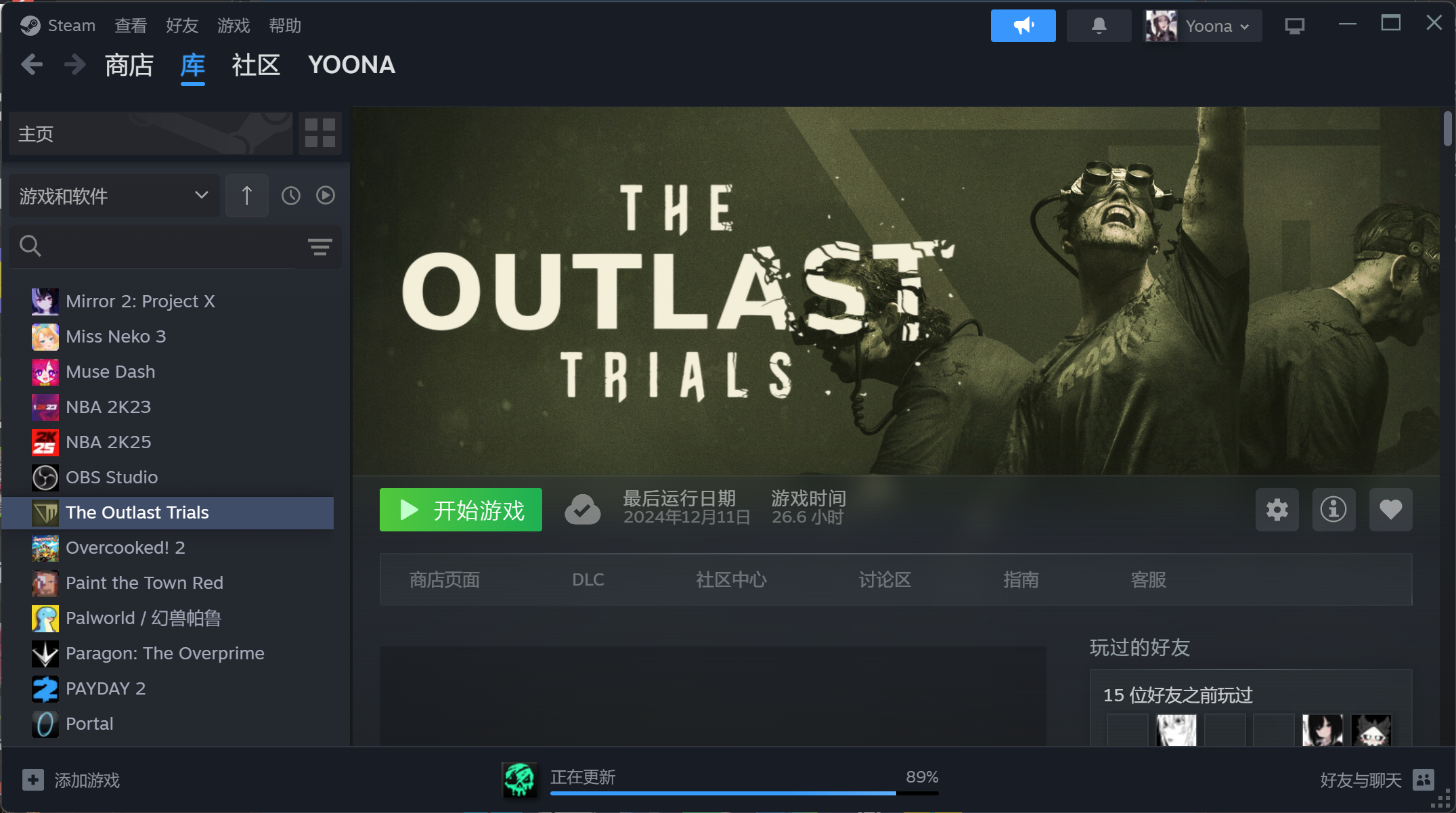Open the notifications bell
1456x813 pixels.
pyautogui.click(x=1099, y=26)
